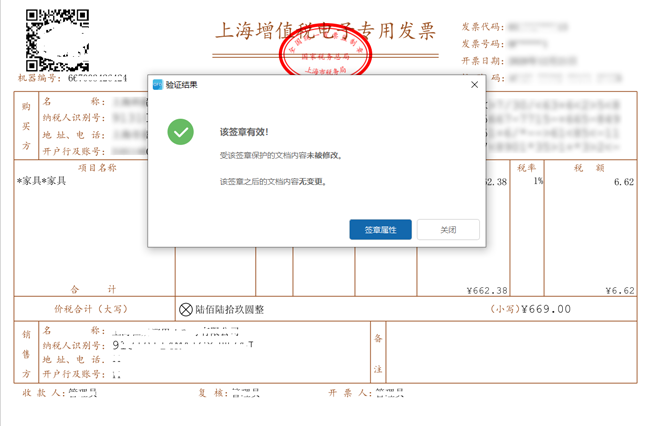
Task: Click the *家具*家具 item entry
Action: point(42,182)
